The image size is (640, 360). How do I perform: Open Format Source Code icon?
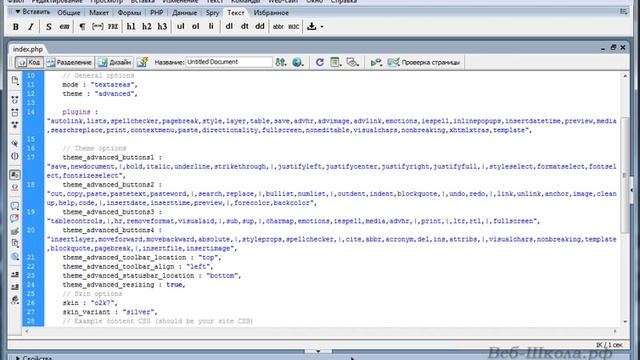pyautogui.click(x=15, y=300)
